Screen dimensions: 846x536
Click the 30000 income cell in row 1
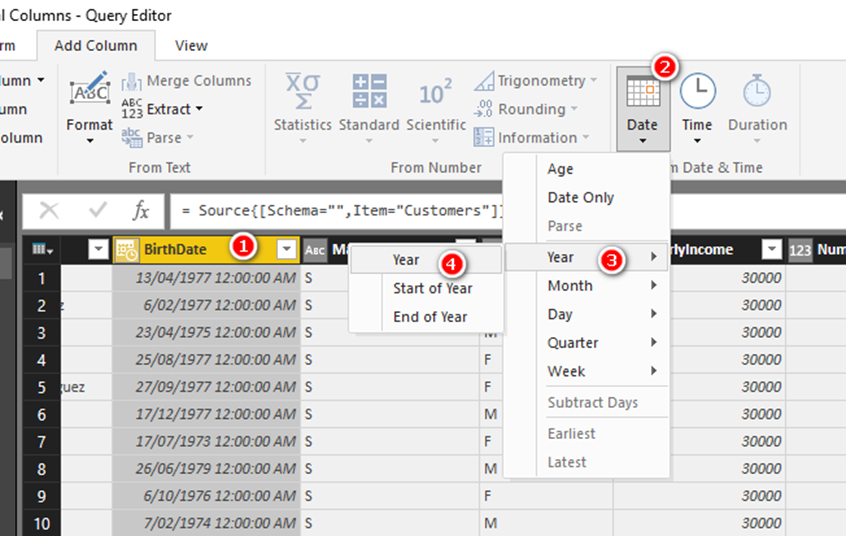[x=727, y=278]
